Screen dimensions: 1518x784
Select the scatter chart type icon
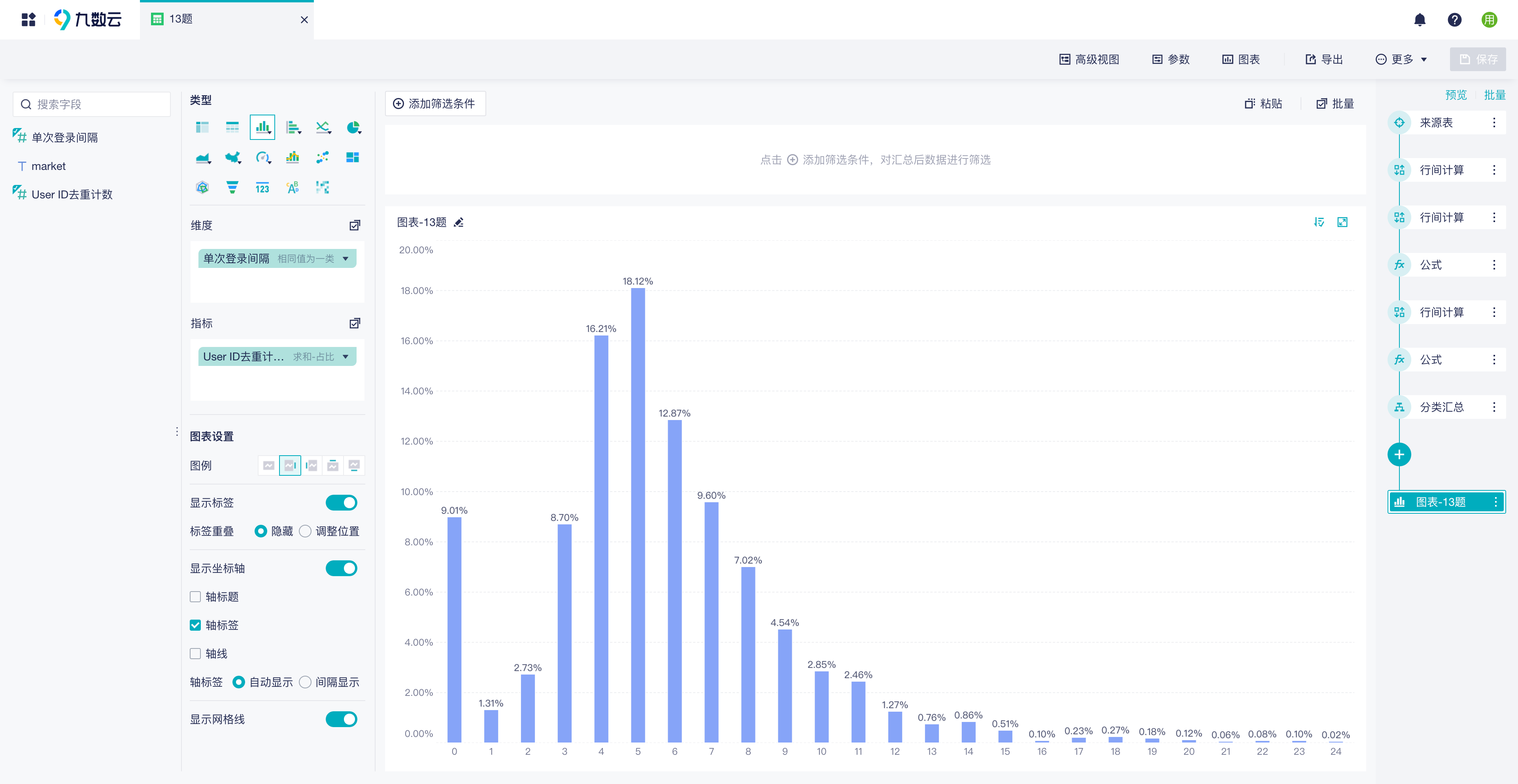point(322,157)
